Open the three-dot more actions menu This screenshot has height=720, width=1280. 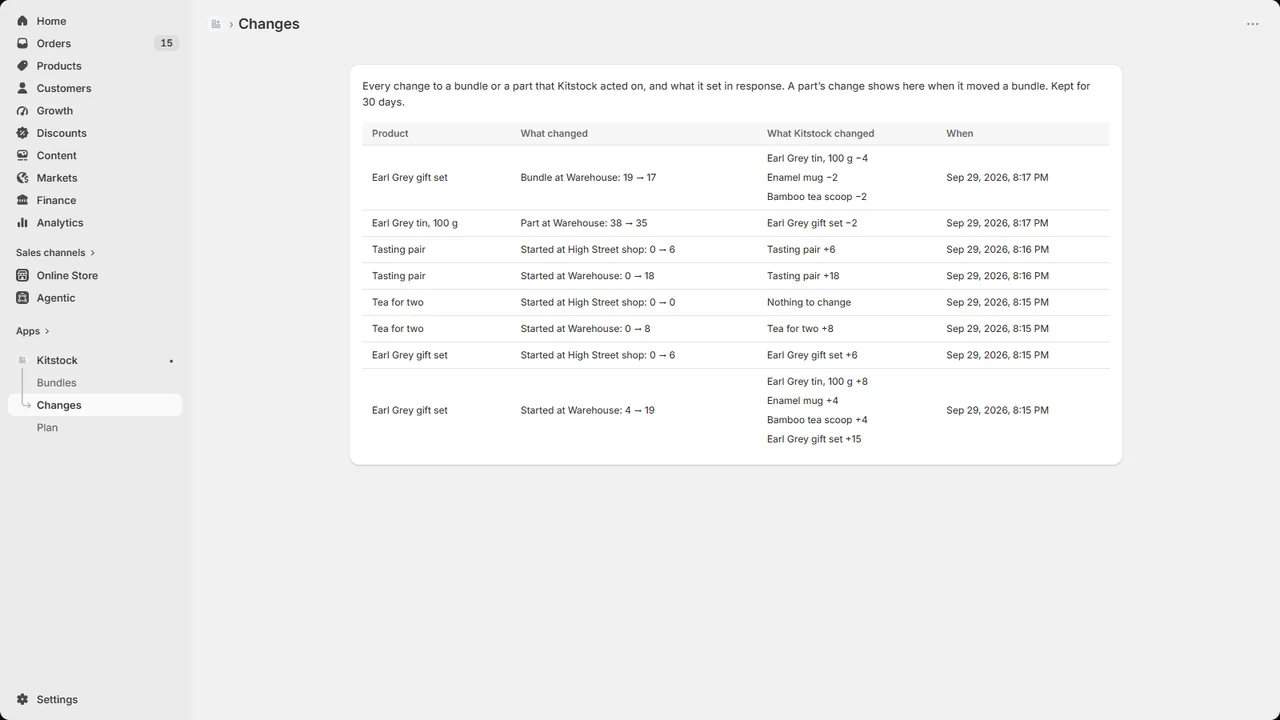click(1253, 24)
